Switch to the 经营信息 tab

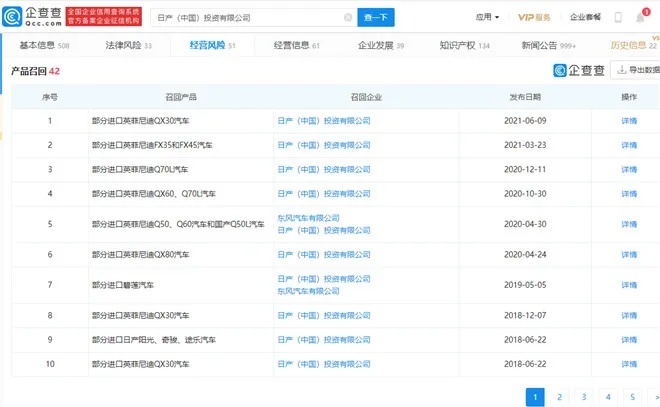(296, 45)
